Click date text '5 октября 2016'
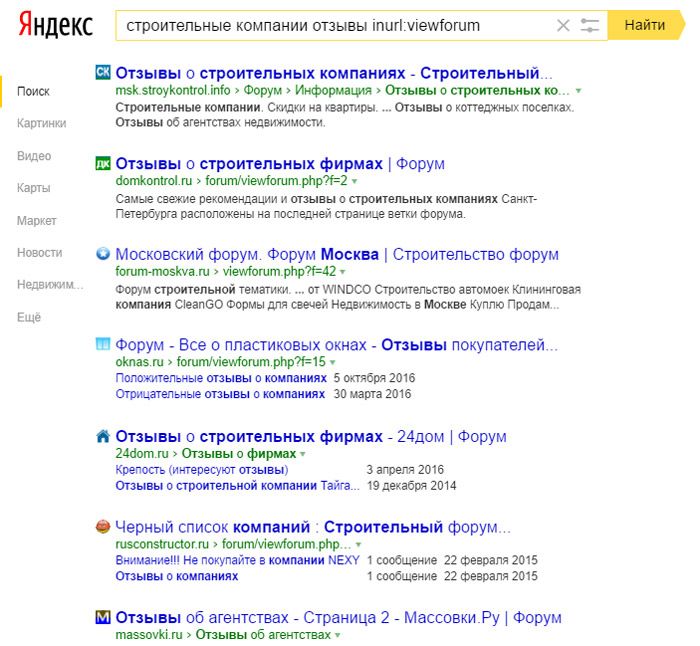 tap(374, 378)
